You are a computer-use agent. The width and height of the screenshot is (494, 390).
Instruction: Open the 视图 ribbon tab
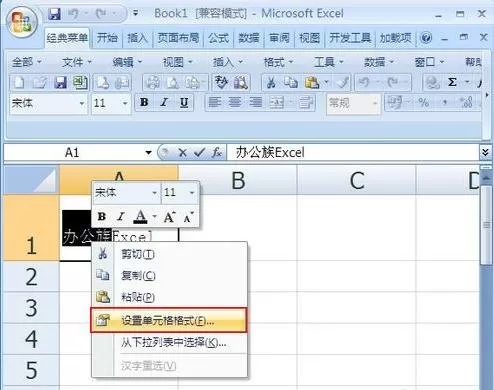[x=310, y=38]
